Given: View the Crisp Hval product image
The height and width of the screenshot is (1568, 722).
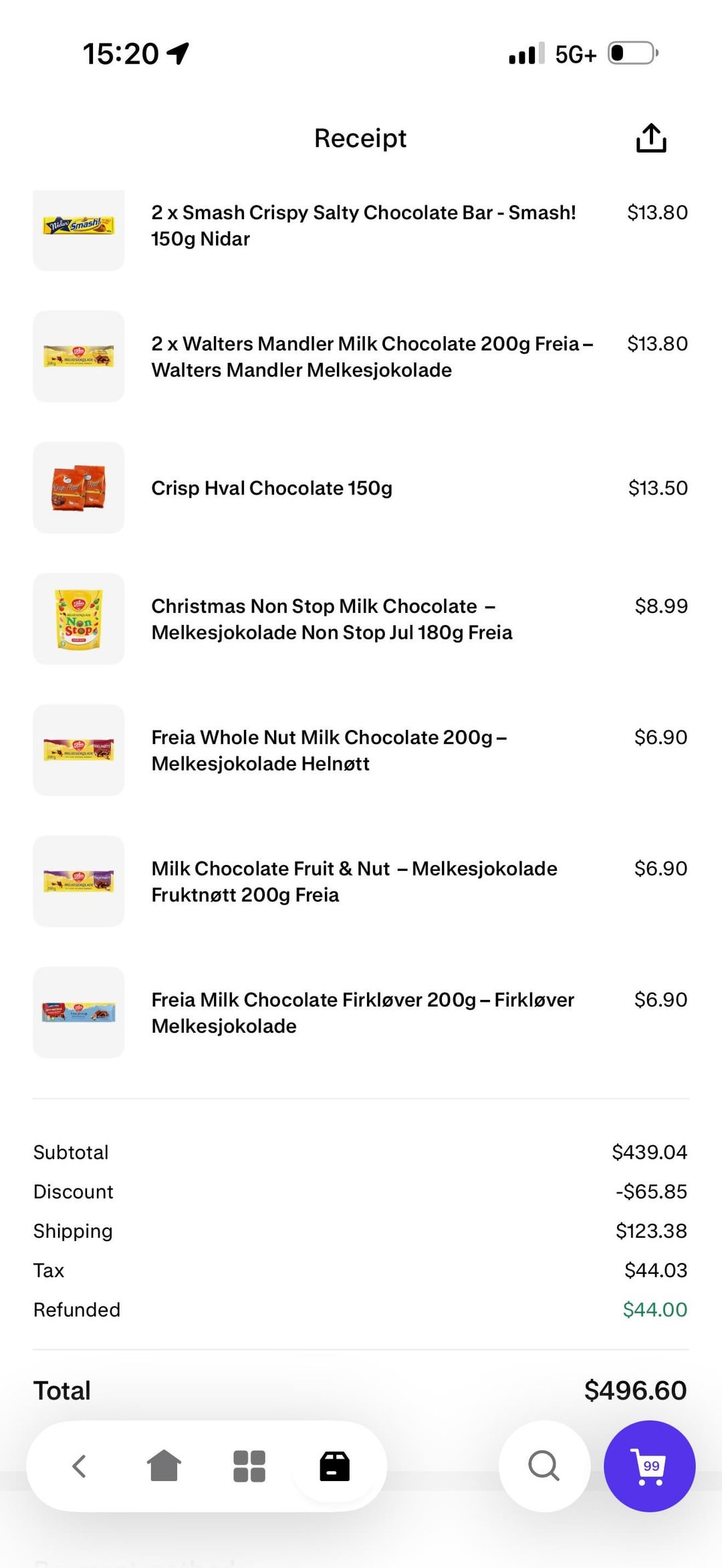Looking at the screenshot, I should click(79, 487).
